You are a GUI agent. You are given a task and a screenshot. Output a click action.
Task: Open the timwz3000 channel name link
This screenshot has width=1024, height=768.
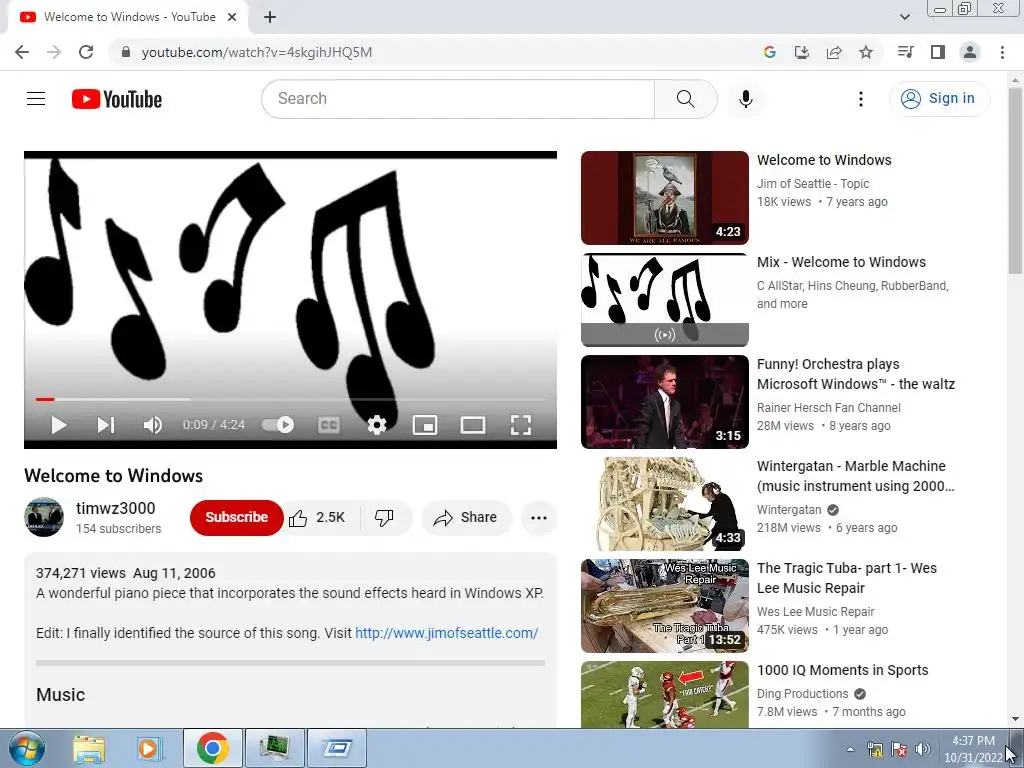pyautogui.click(x=116, y=509)
